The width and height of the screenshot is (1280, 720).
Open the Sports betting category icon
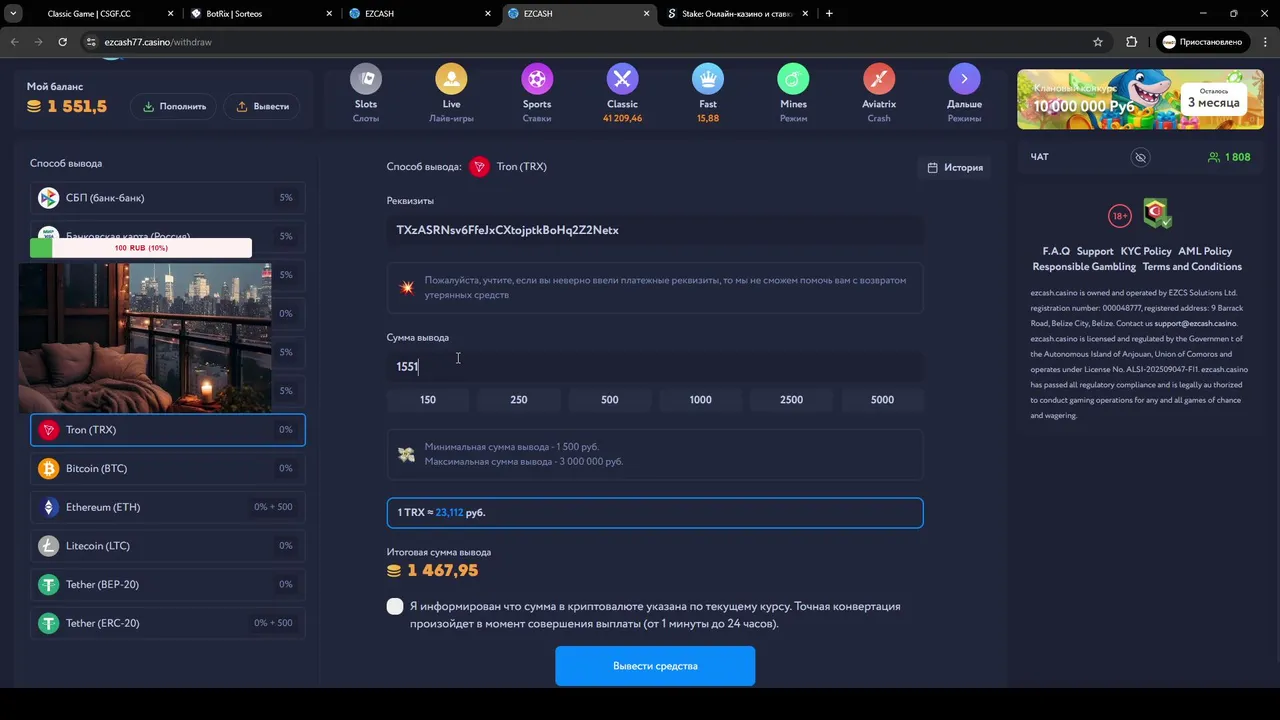pyautogui.click(x=537, y=79)
